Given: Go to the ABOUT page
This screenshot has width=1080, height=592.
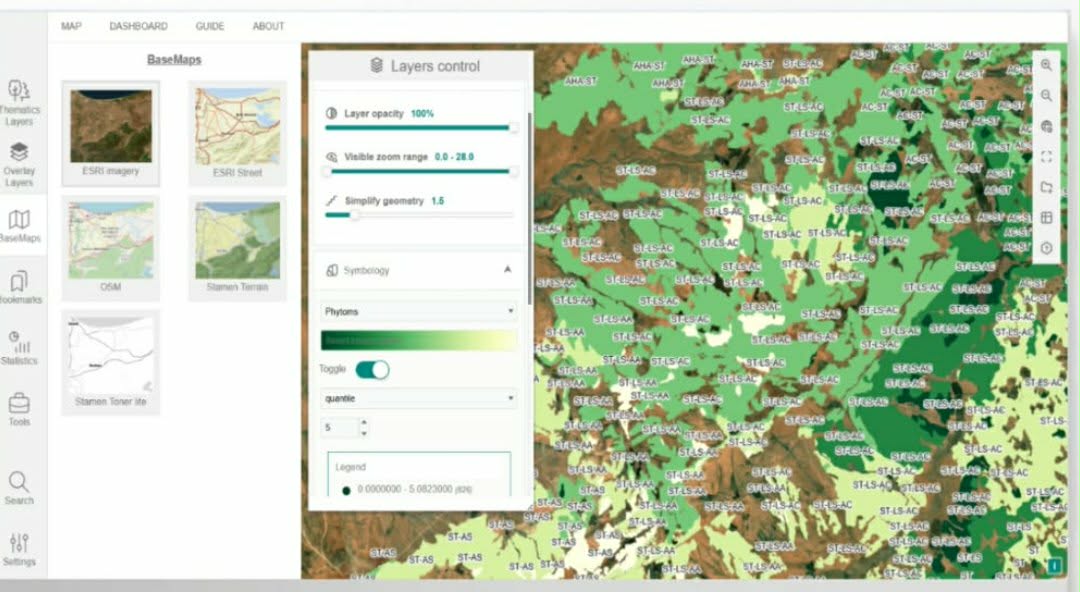Looking at the screenshot, I should coord(268,26).
